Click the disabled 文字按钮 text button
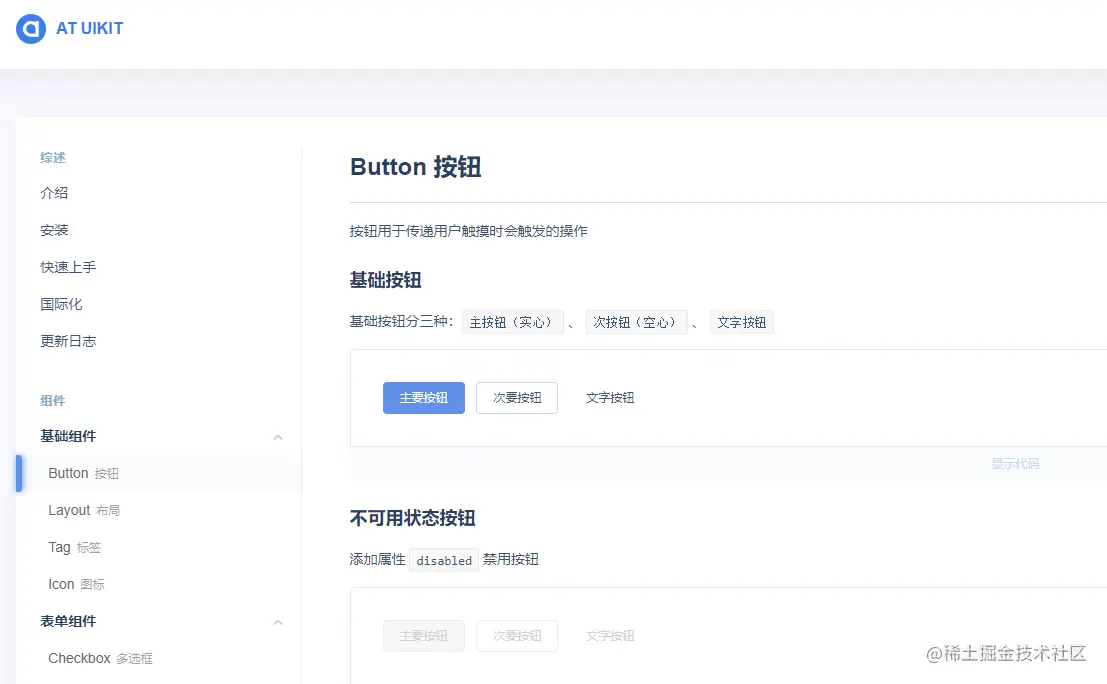Image resolution: width=1107 pixels, height=684 pixels. [610, 636]
